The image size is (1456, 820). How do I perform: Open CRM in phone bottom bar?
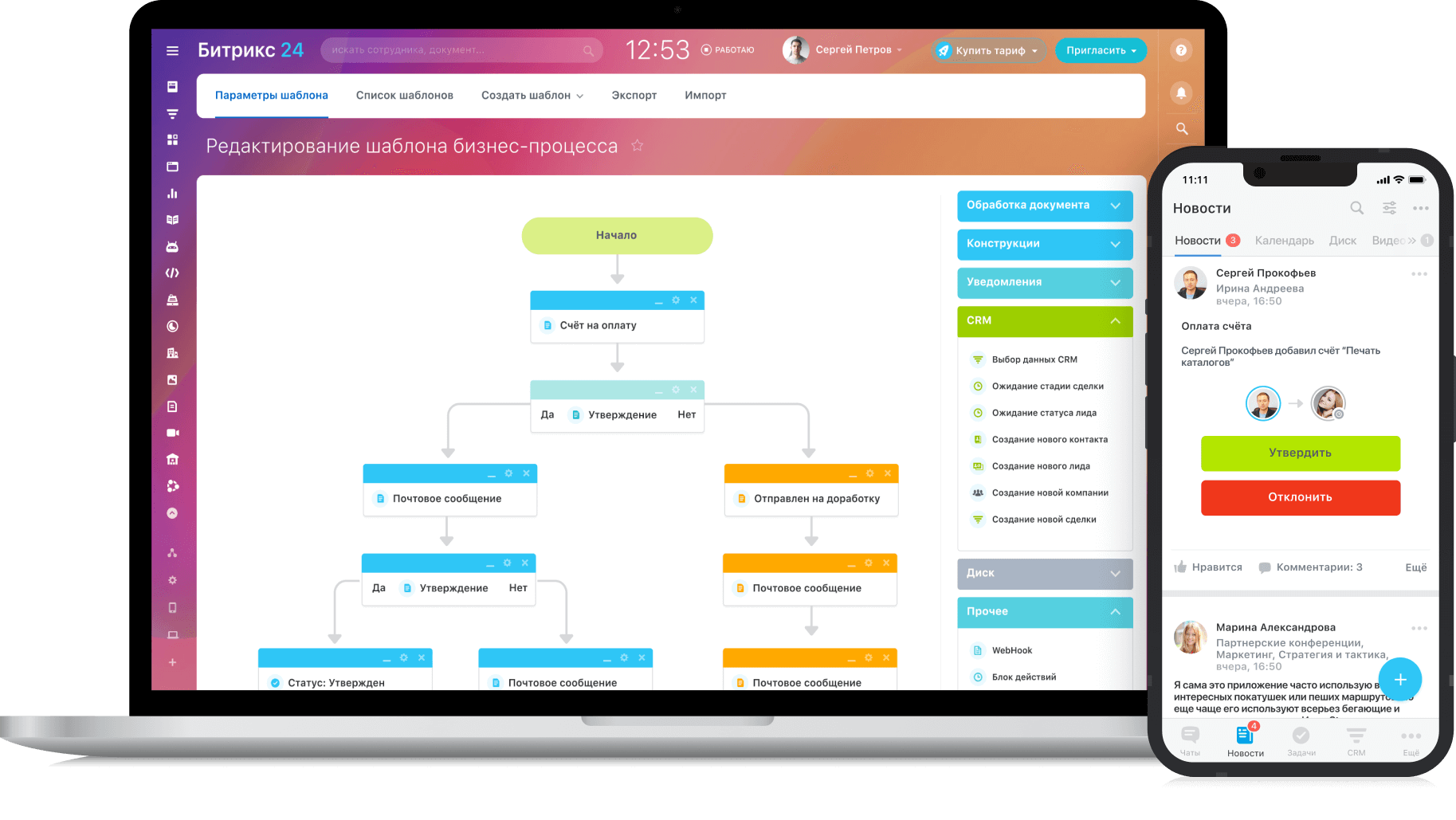tap(1356, 740)
